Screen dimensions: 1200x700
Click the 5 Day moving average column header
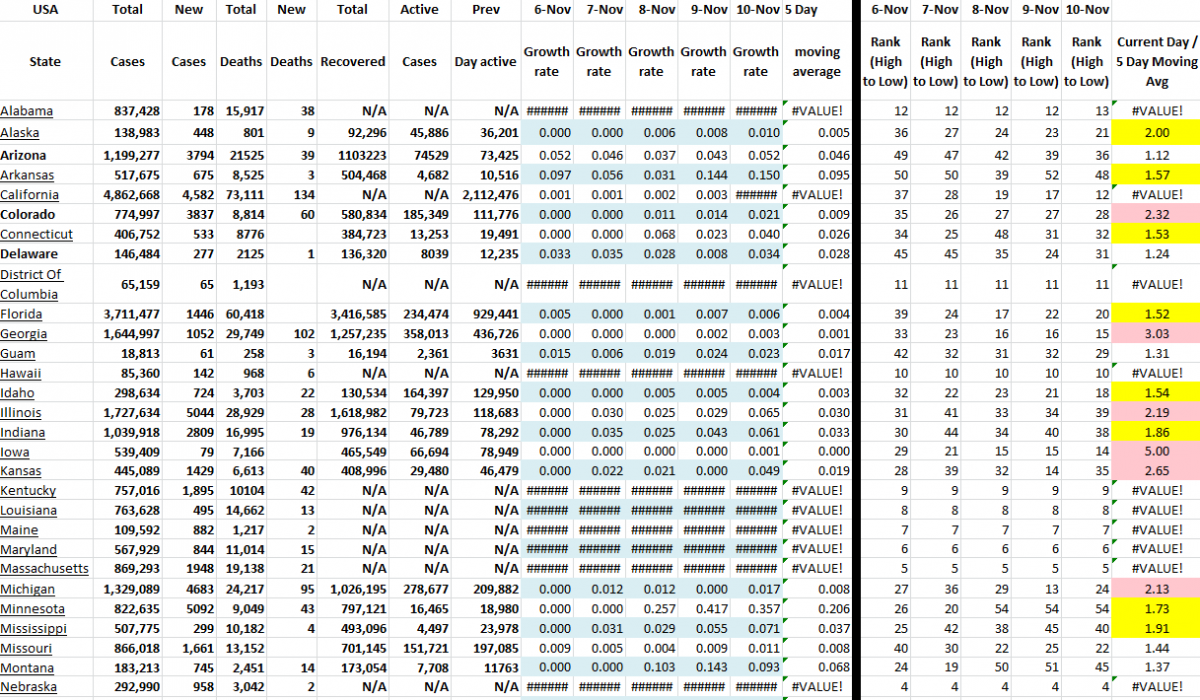coord(816,60)
